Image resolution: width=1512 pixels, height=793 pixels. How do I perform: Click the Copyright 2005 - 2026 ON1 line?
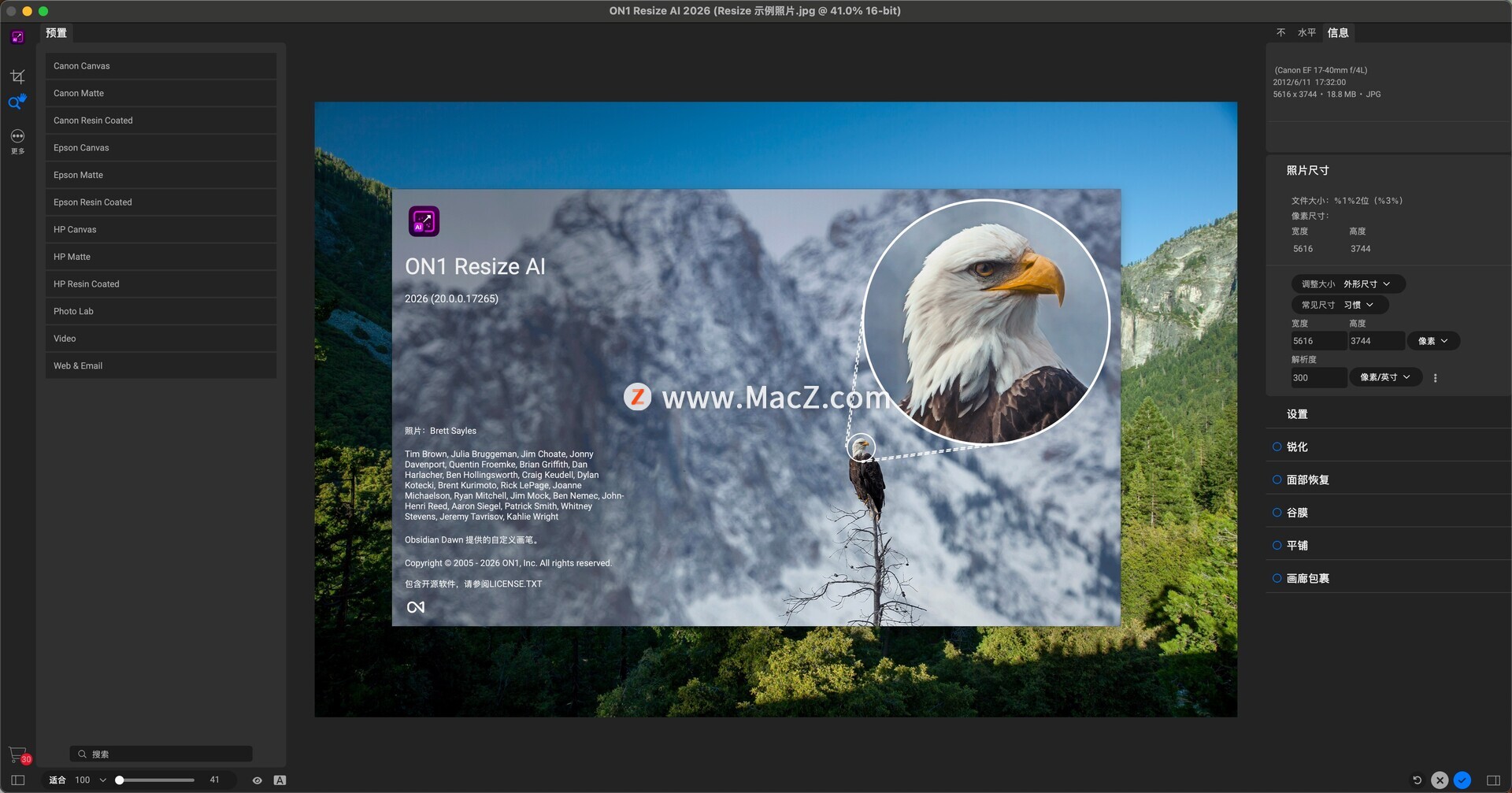pos(508,563)
